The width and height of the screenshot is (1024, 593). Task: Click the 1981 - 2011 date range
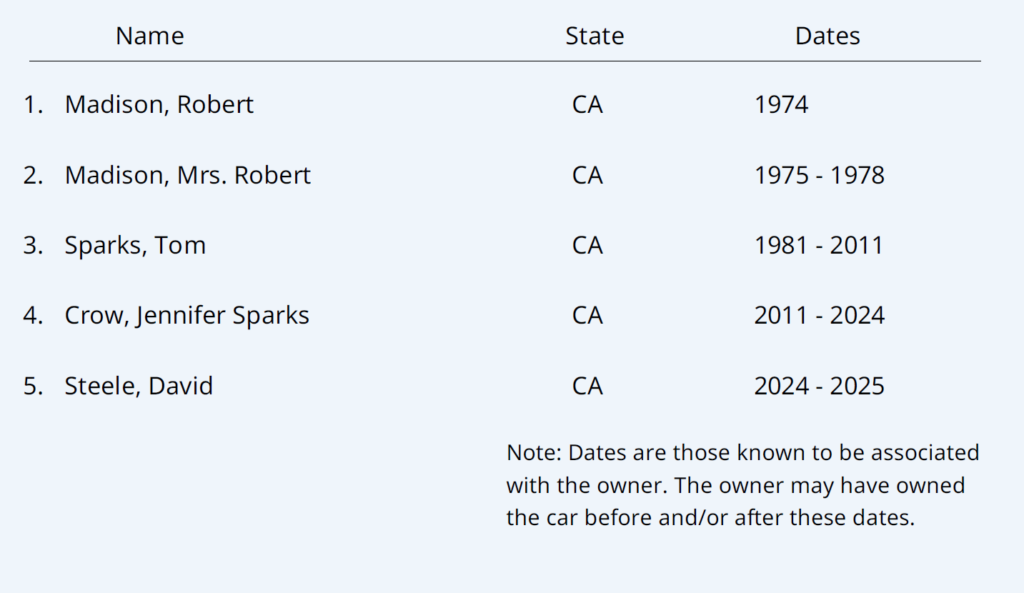[x=819, y=245]
